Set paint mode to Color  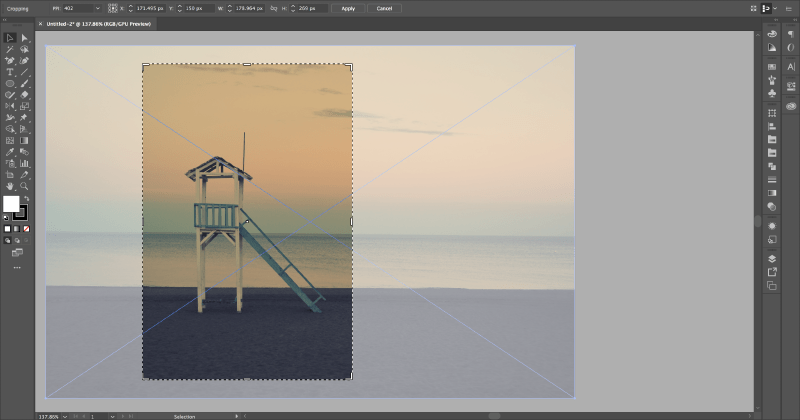[7, 229]
